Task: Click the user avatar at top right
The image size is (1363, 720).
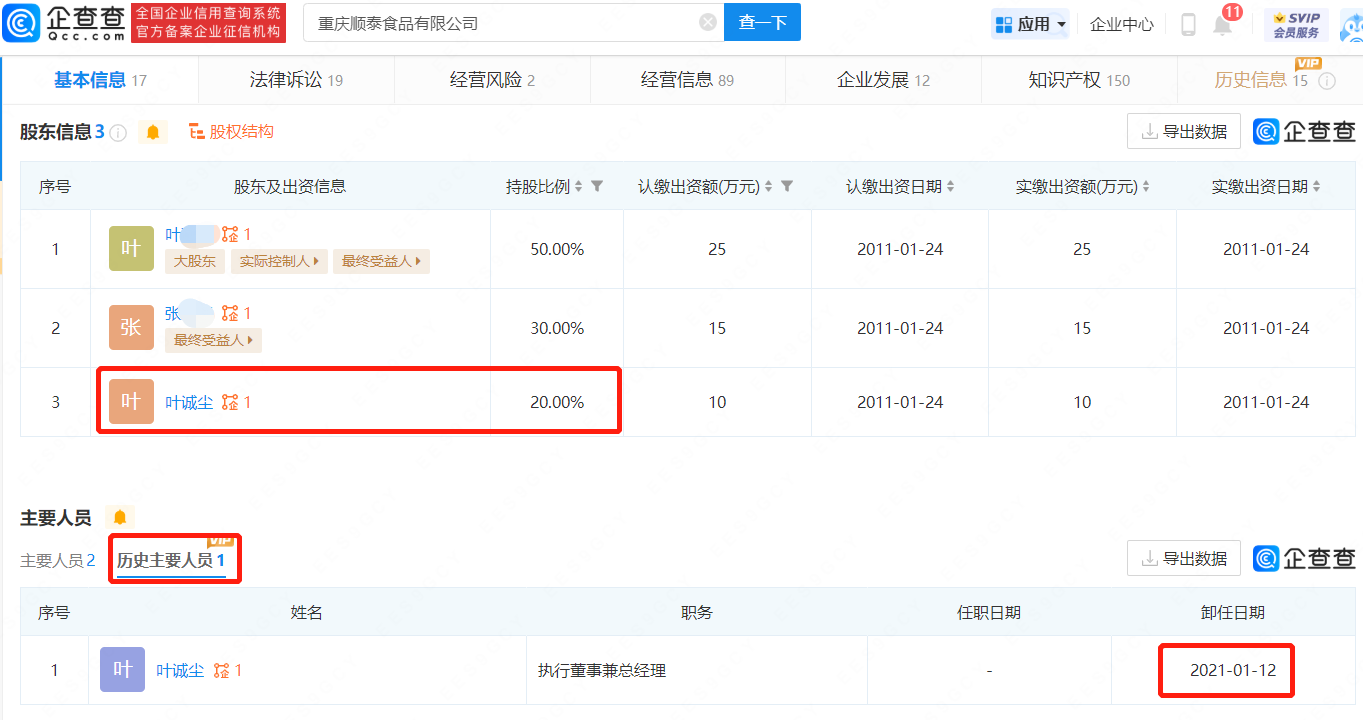Action: click(x=1351, y=25)
